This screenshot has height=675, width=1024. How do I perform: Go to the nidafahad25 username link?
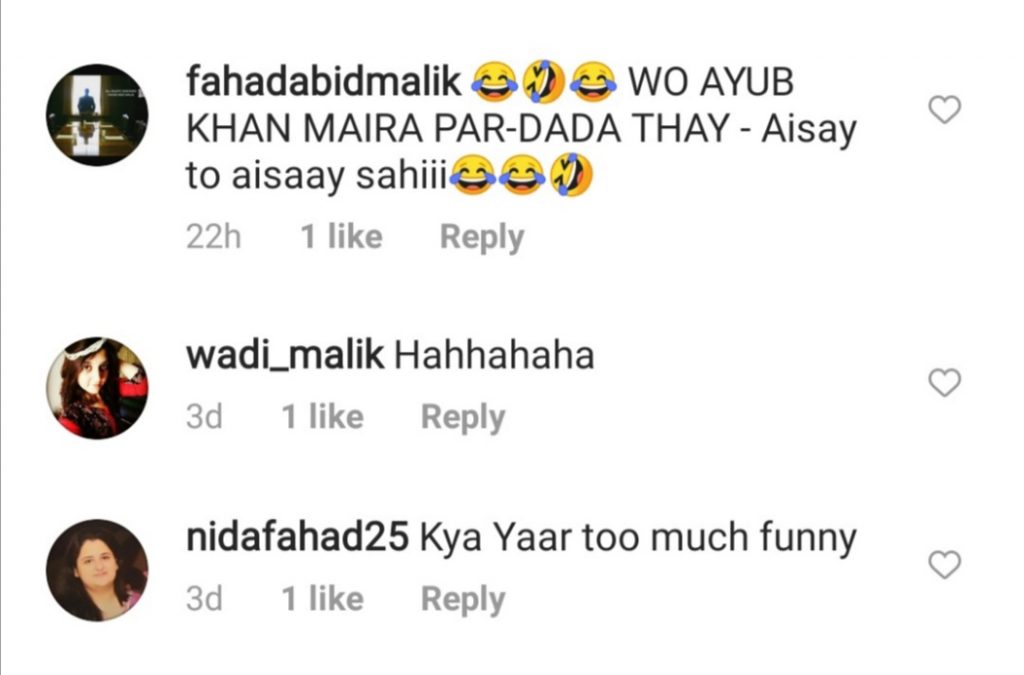pyautogui.click(x=298, y=537)
